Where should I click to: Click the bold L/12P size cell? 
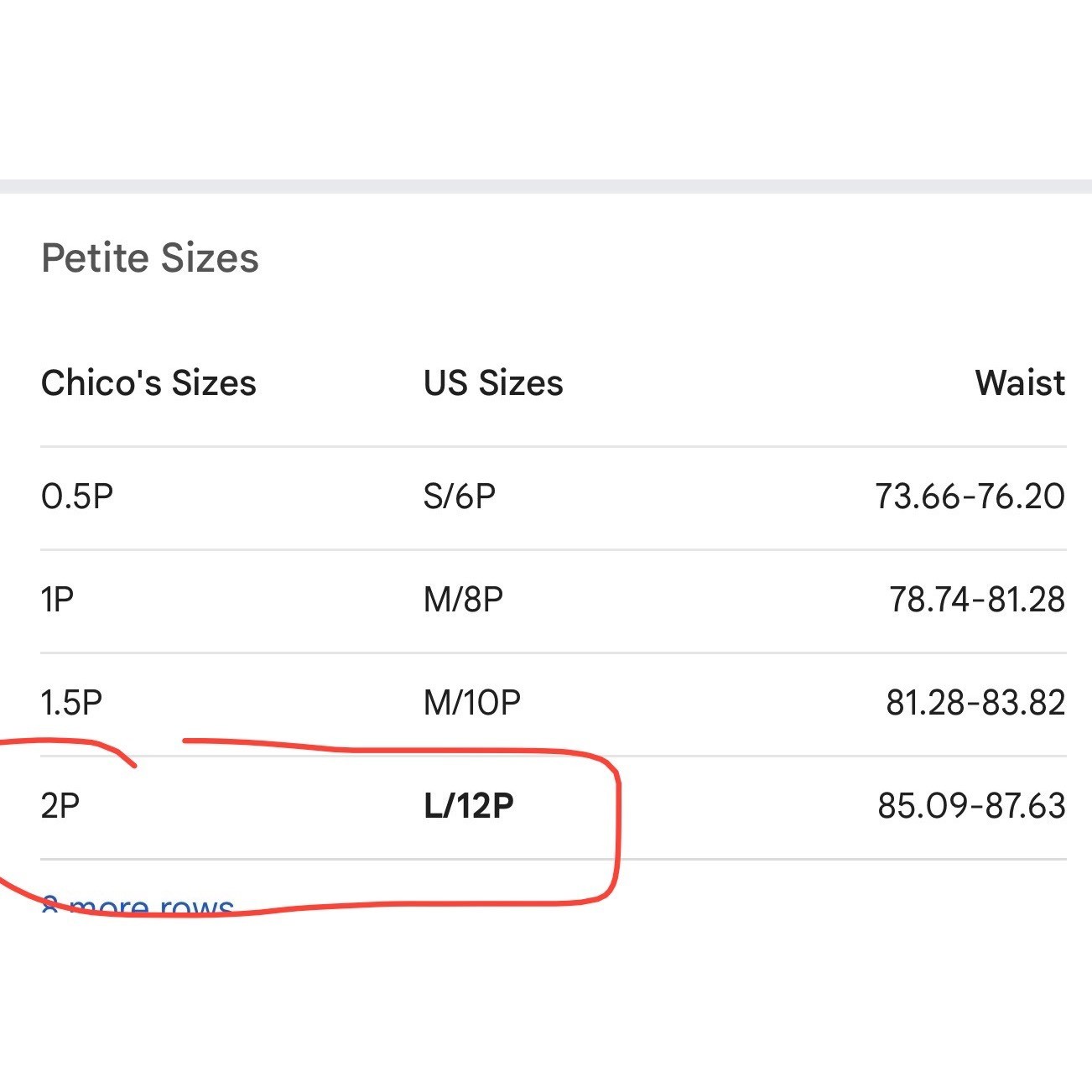click(469, 806)
